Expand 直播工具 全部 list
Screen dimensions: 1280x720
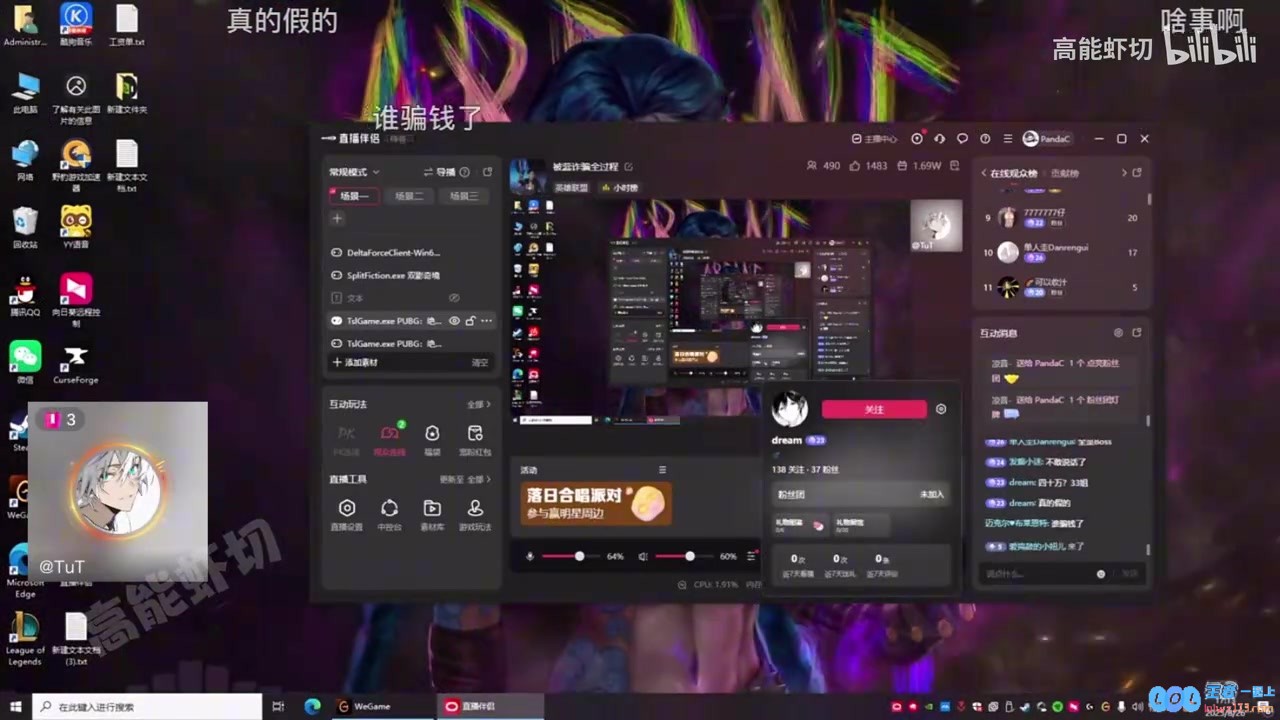pos(479,480)
